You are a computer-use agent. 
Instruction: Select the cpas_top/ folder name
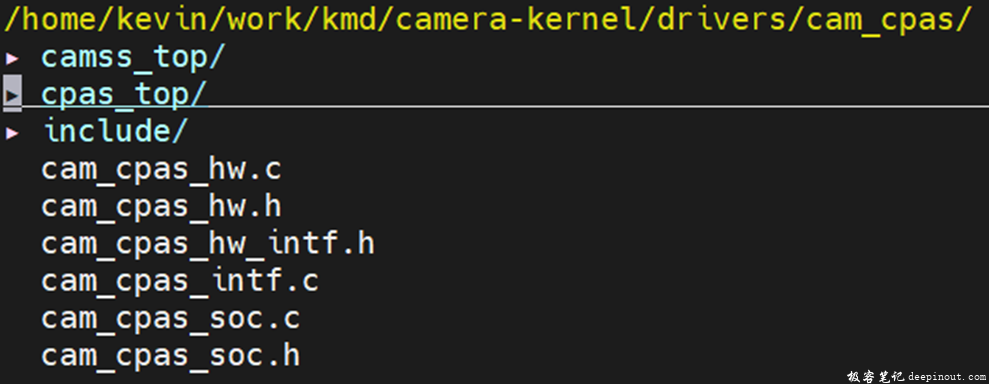124,95
